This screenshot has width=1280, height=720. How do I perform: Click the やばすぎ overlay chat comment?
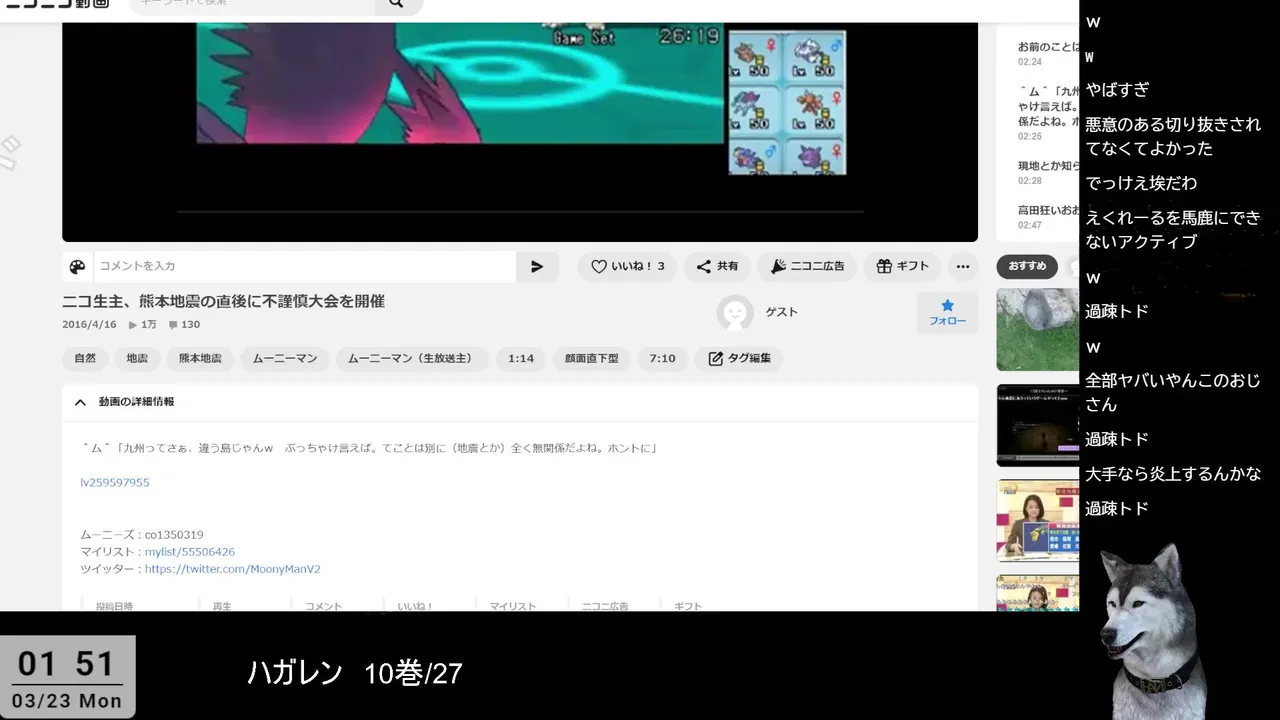click(x=1118, y=89)
